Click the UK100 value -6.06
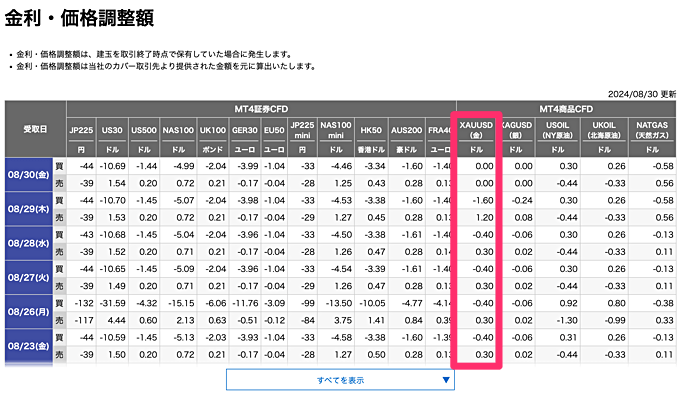The width and height of the screenshot is (680, 396). [x=215, y=303]
